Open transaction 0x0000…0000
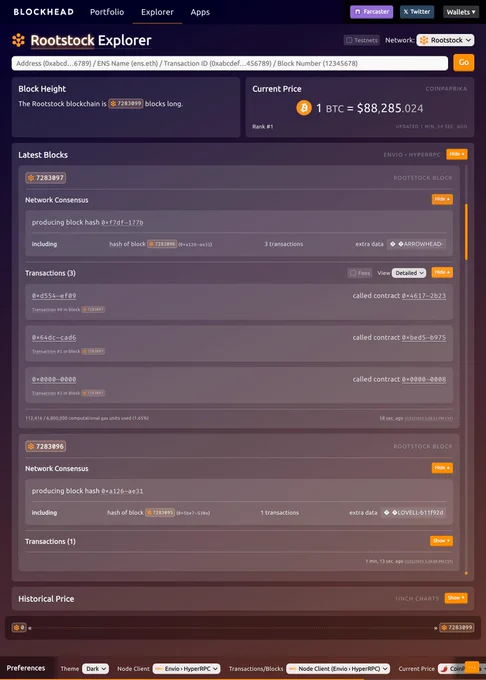The height and width of the screenshot is (680, 486). point(54,379)
